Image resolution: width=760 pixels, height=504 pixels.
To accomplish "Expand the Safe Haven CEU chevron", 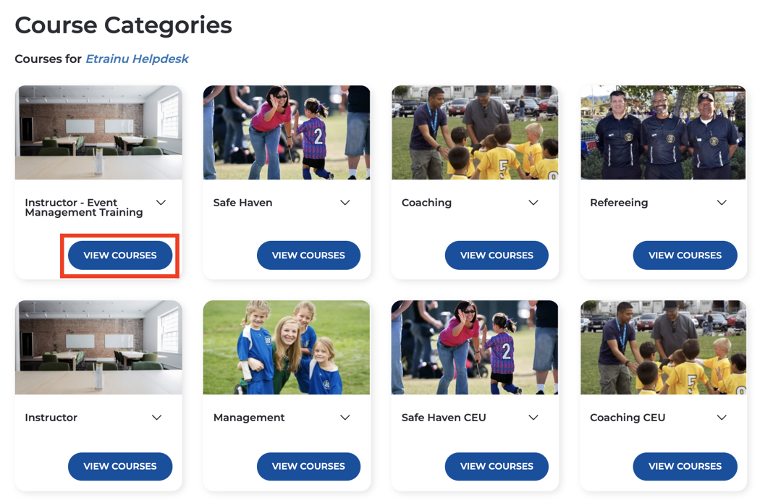I will tap(534, 418).
